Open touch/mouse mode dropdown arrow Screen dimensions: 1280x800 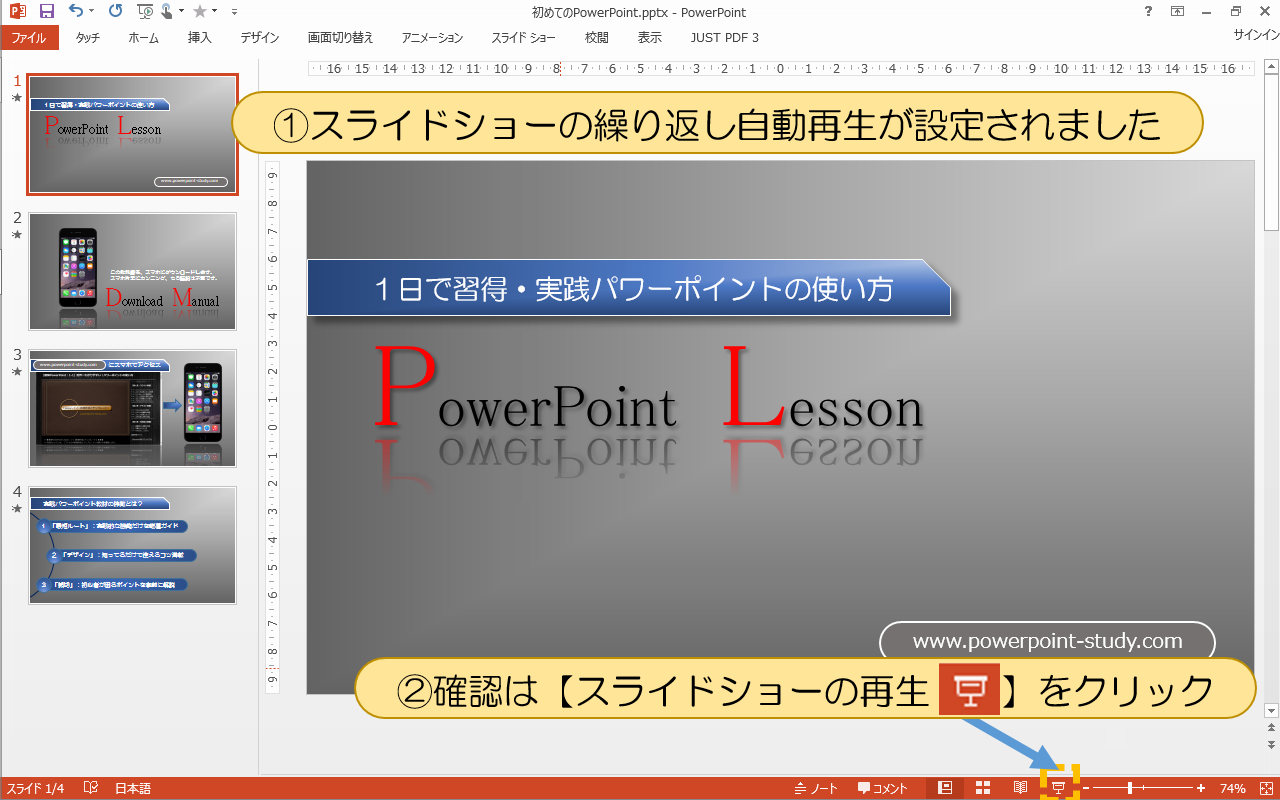181,12
